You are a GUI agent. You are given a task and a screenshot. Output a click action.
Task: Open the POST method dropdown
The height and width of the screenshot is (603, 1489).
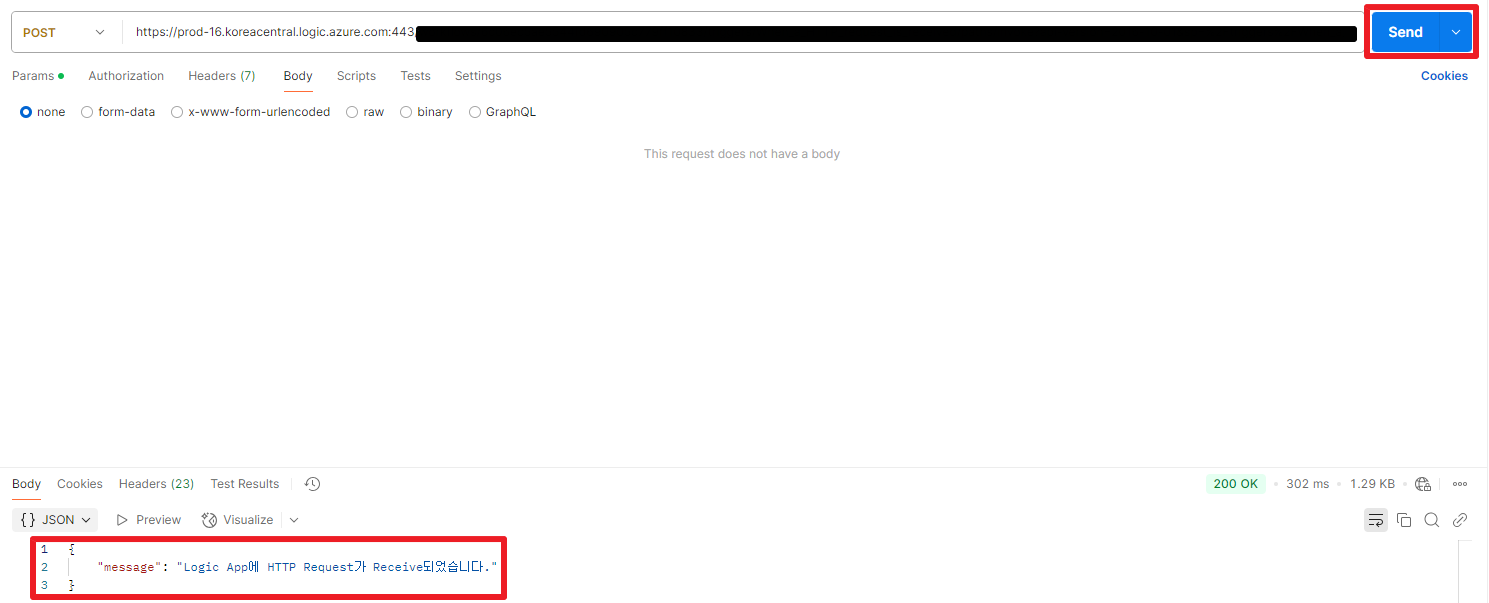(64, 32)
